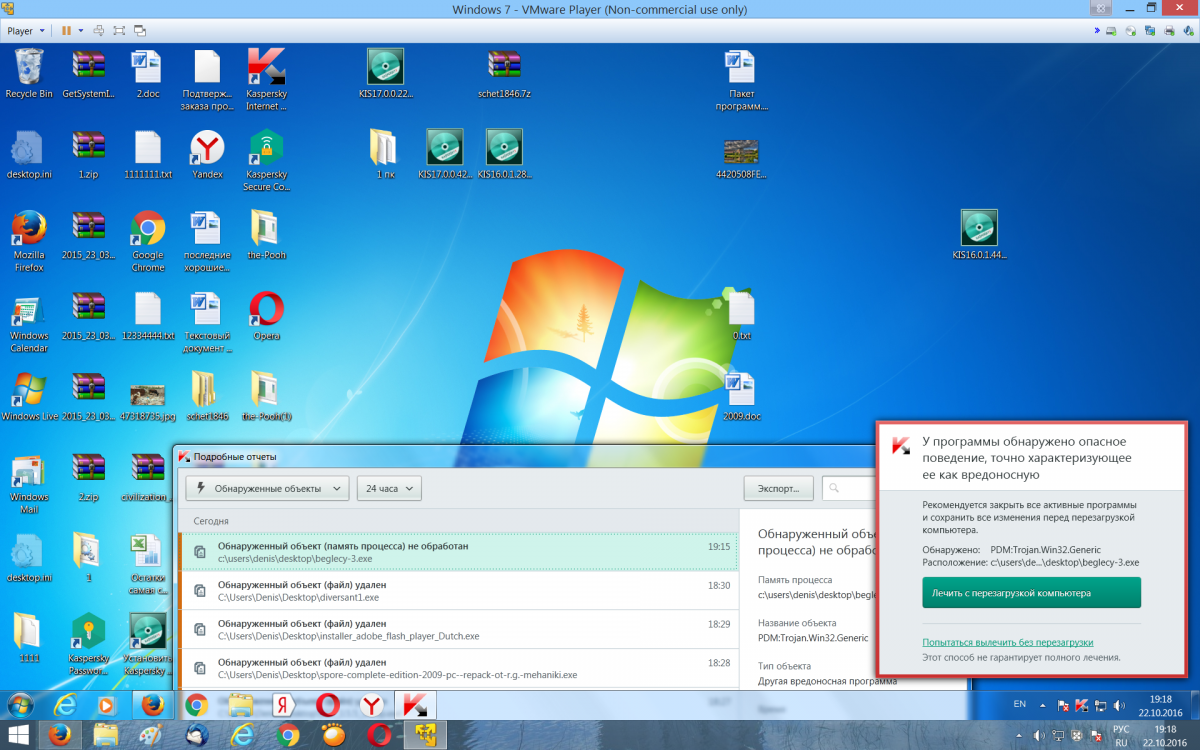
Task: Click VMware Player button in host taskbar
Action: click(x=425, y=736)
